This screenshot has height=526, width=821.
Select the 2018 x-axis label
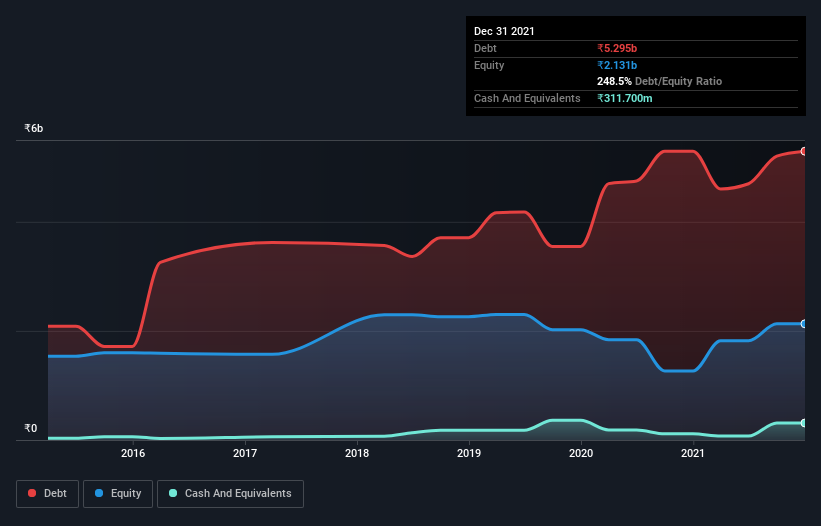click(x=357, y=453)
